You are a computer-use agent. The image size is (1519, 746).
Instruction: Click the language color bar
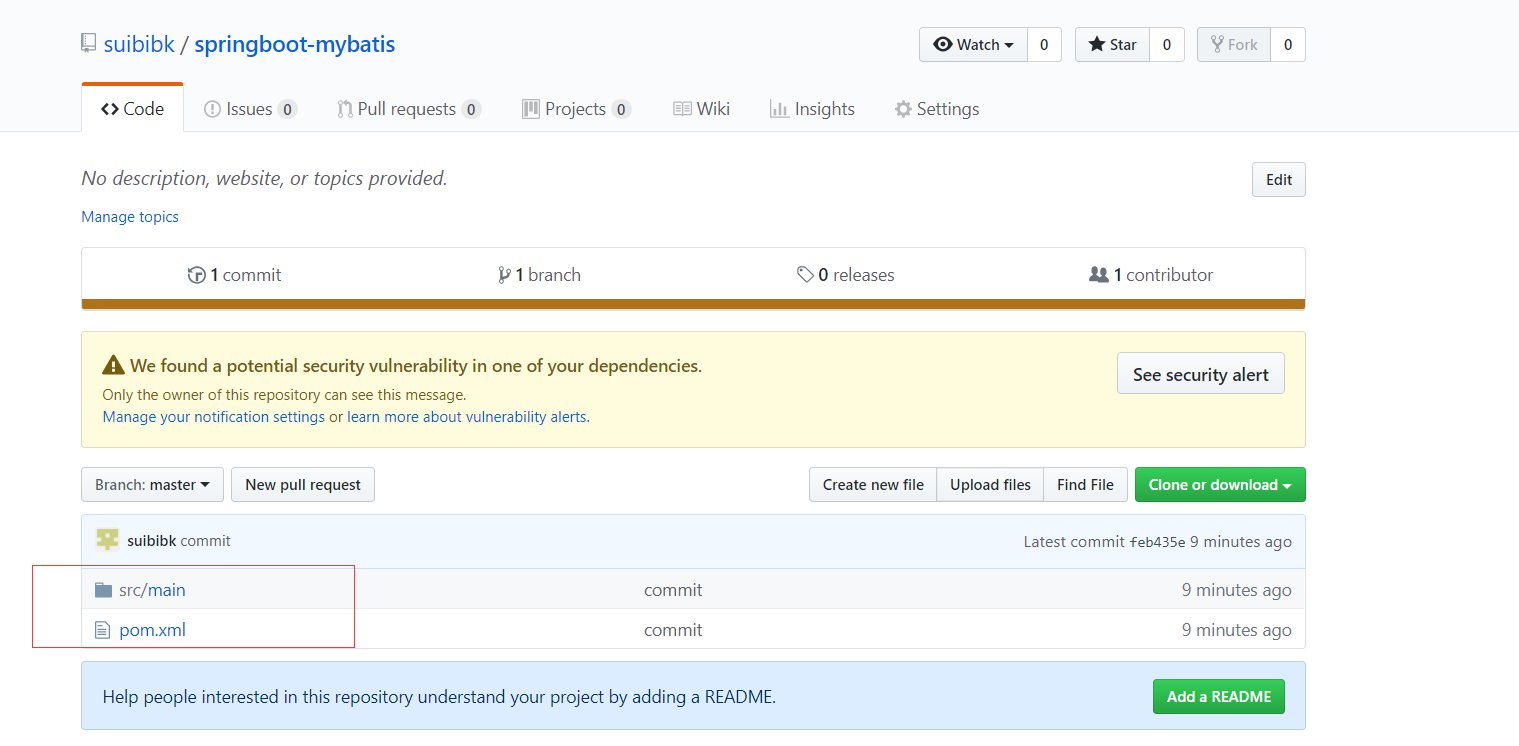(x=693, y=304)
